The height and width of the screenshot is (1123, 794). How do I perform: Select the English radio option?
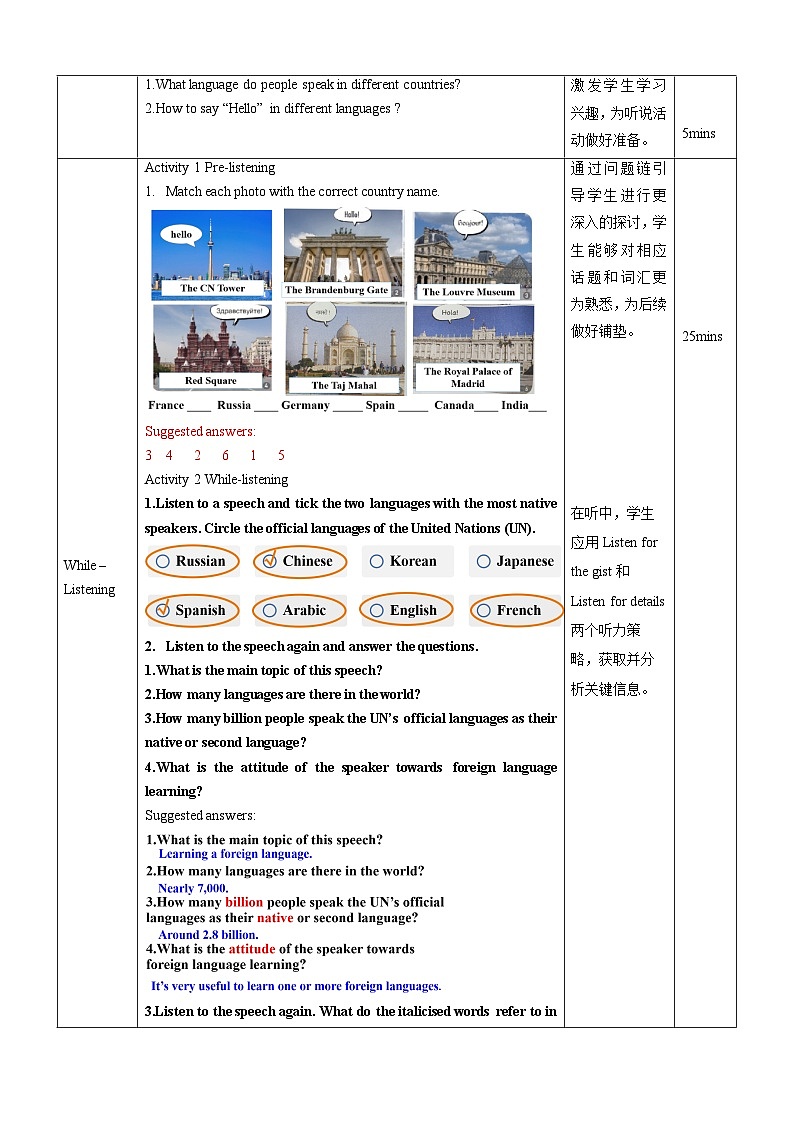pos(377,610)
